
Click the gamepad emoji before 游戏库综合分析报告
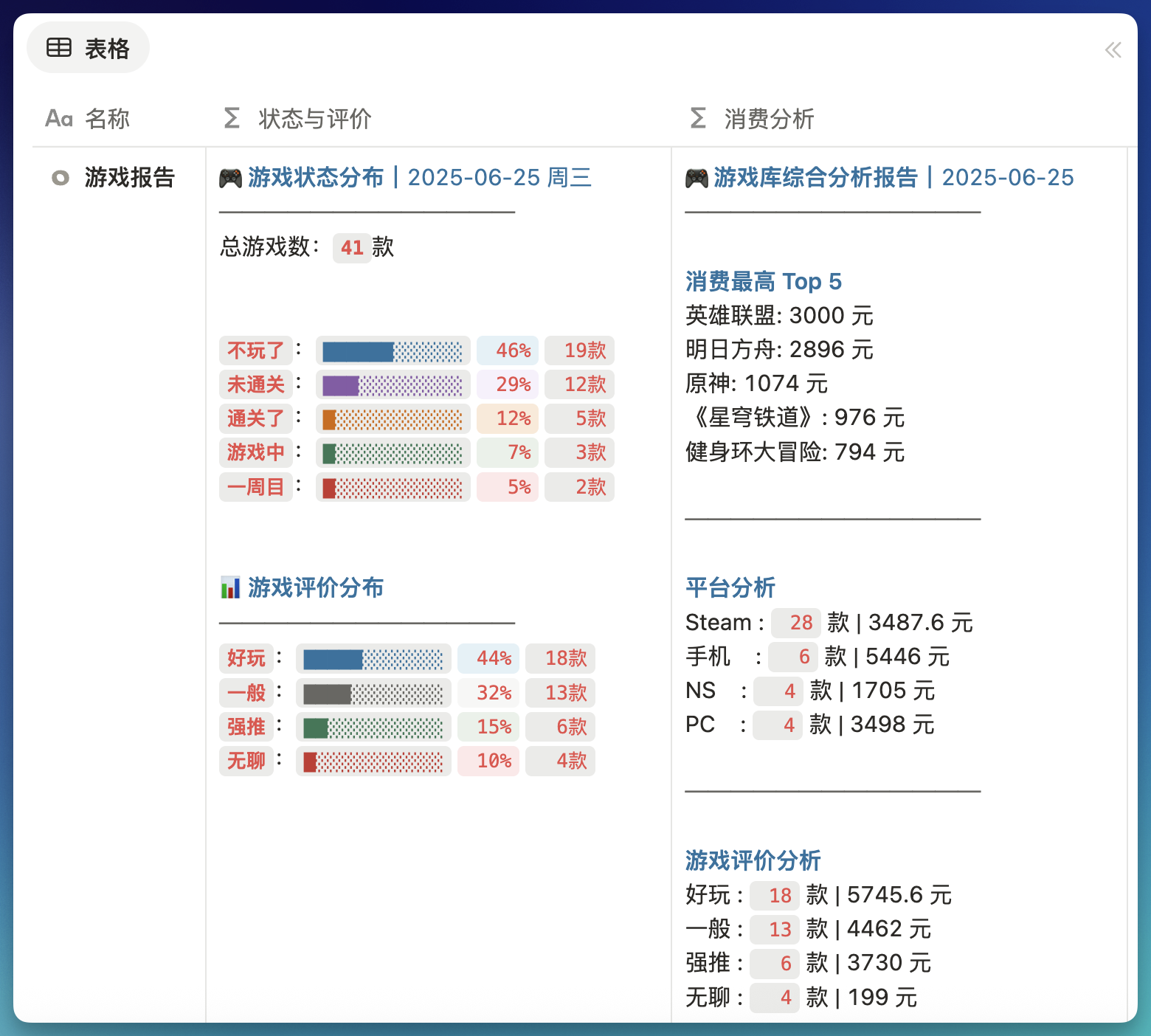(x=697, y=178)
